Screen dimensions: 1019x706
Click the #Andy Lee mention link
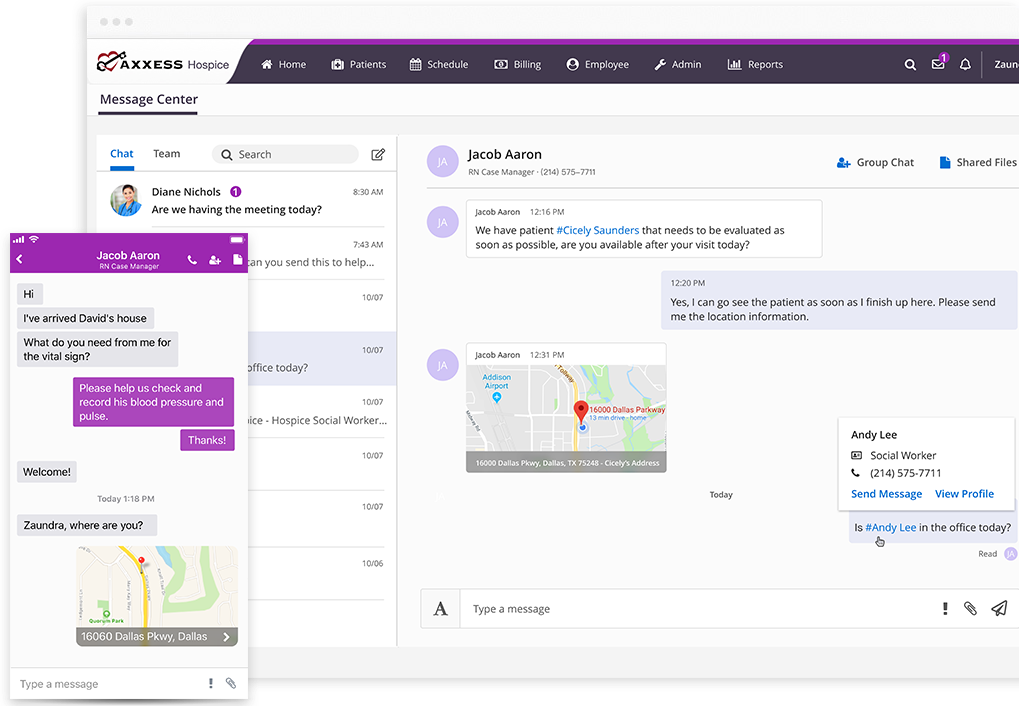pyautogui.click(x=890, y=528)
